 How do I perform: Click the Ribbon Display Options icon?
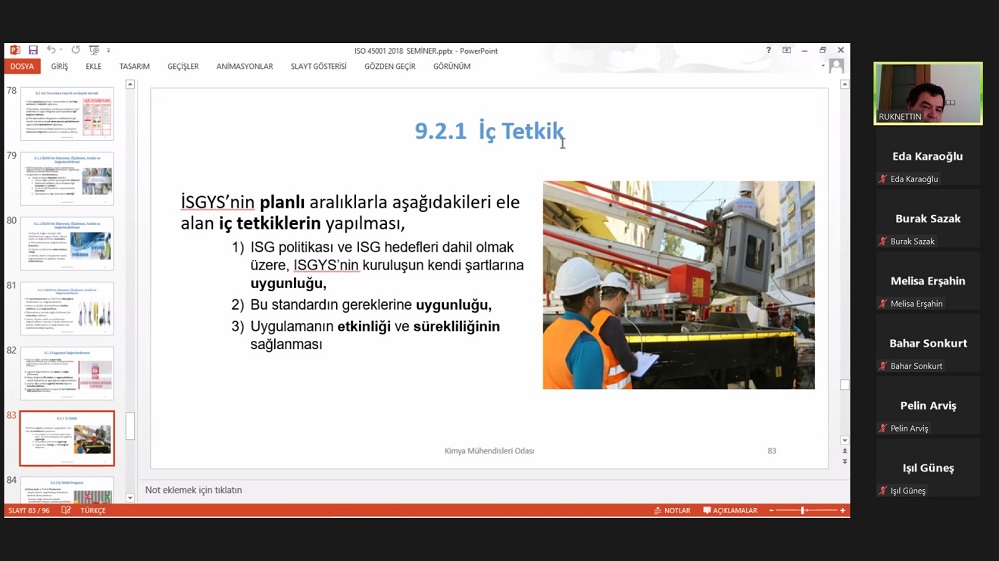tap(787, 50)
